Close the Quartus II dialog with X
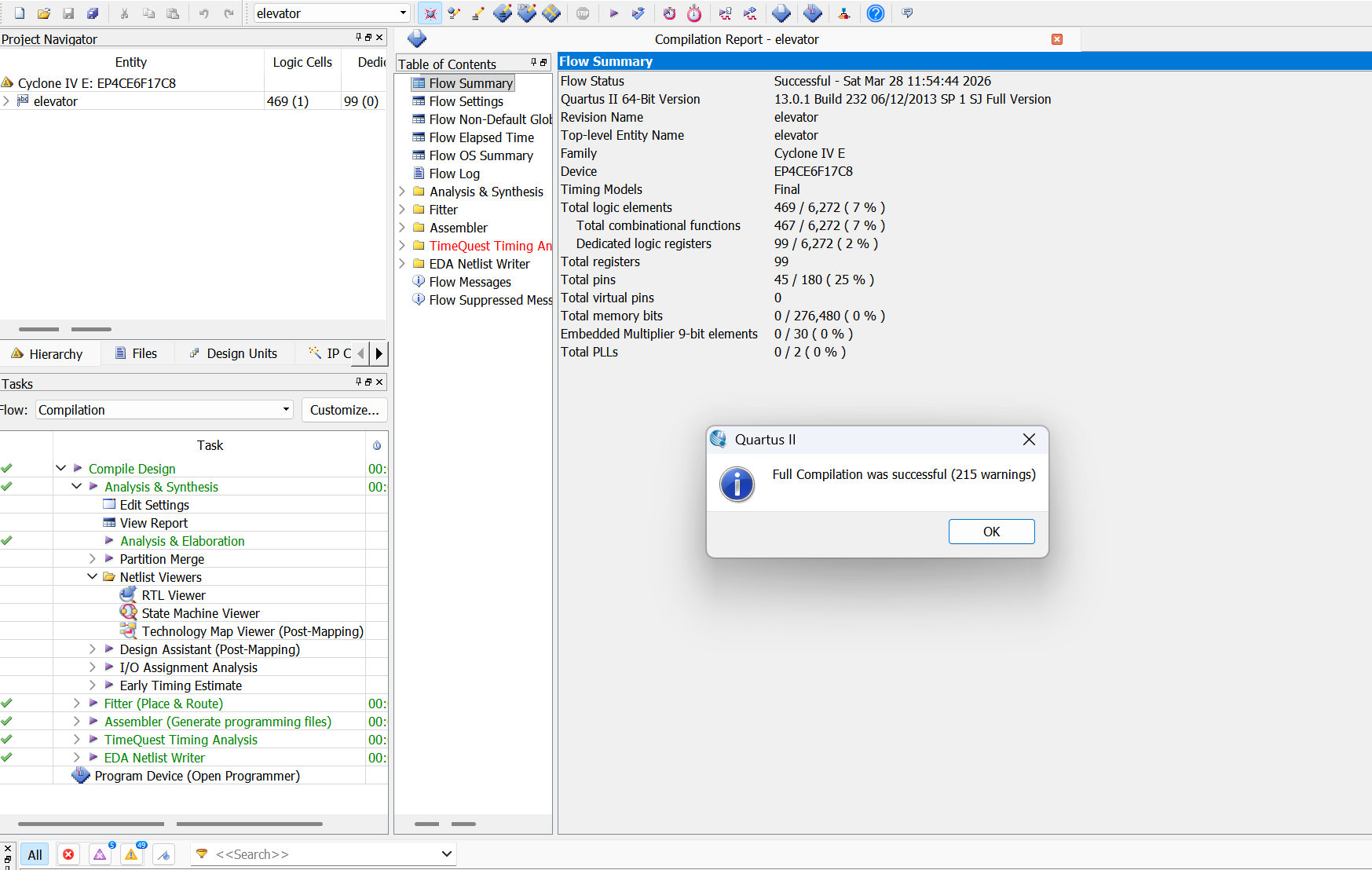The height and width of the screenshot is (870, 1372). click(1029, 440)
